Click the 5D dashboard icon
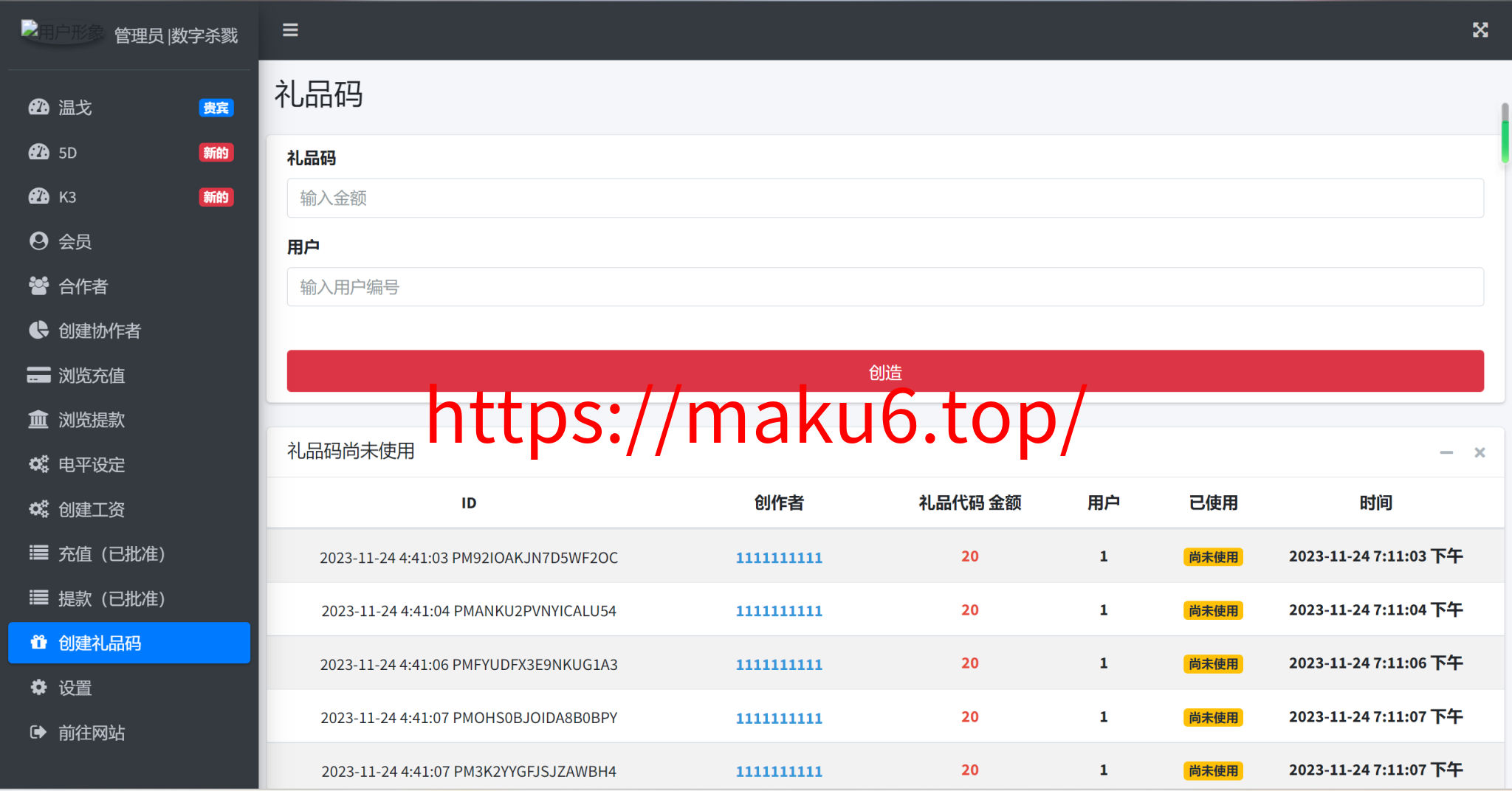This screenshot has width=1512, height=791. 38,152
